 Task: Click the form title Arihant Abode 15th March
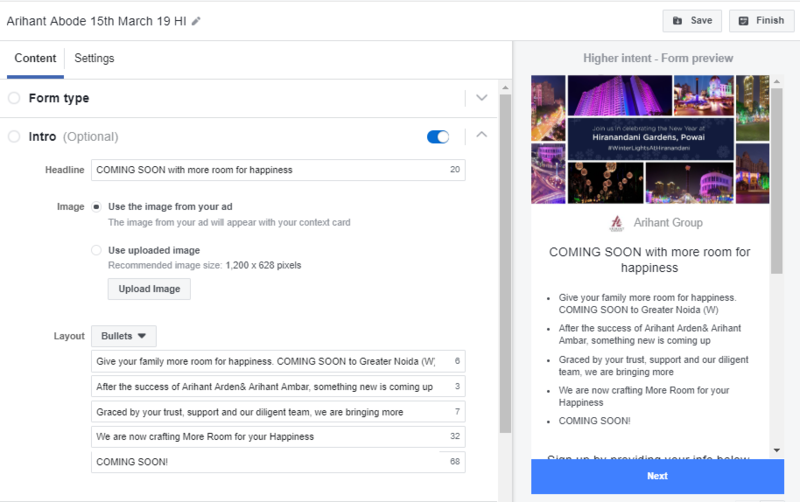point(96,21)
